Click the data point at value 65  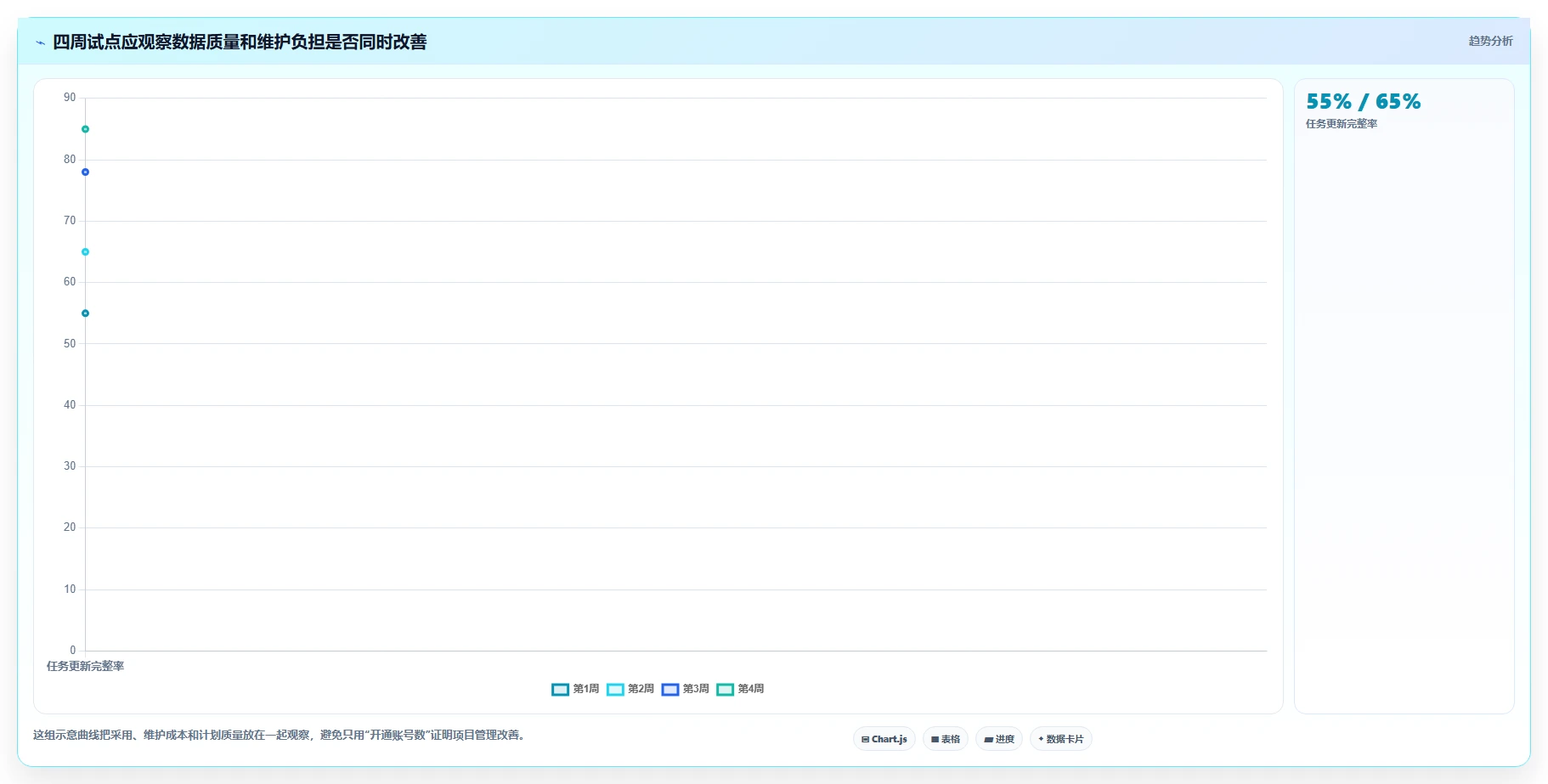(85, 252)
